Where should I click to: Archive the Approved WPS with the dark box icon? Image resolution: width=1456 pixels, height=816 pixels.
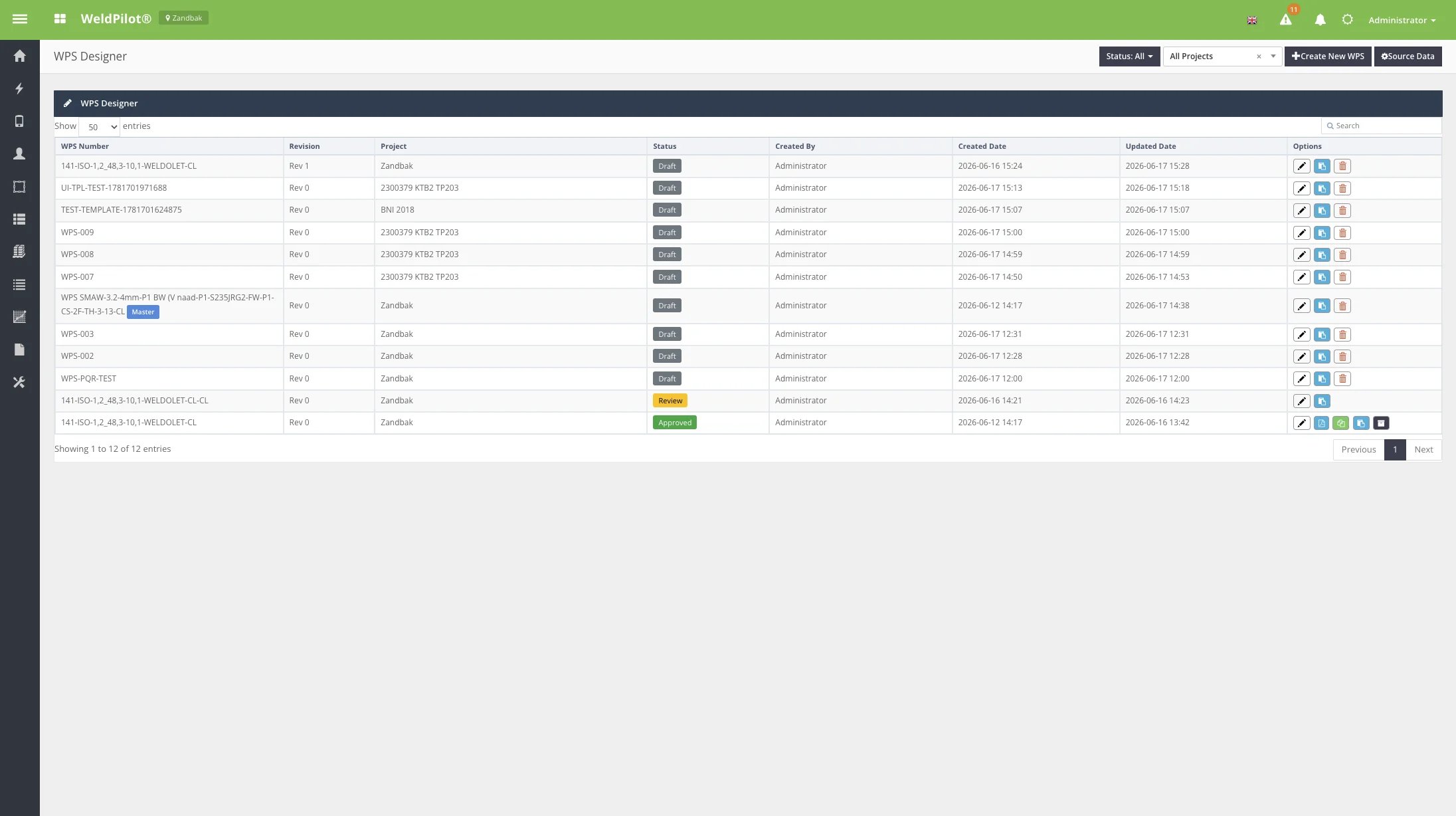tap(1381, 423)
